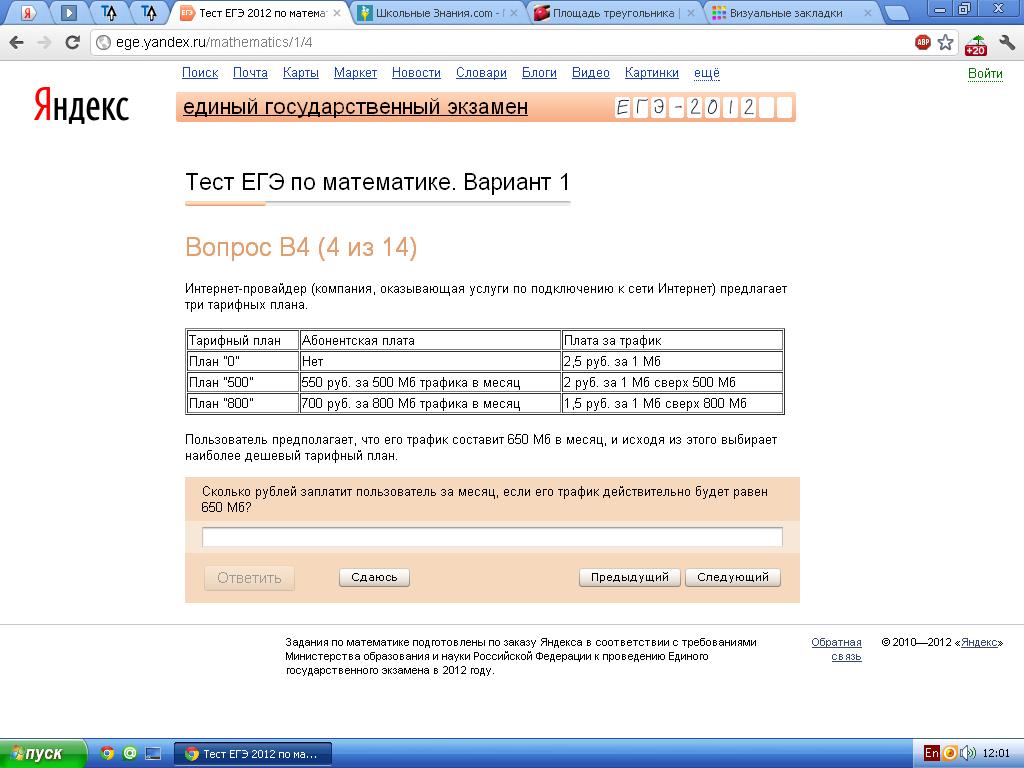Click the Вопрос B4 heading
This screenshot has width=1024, height=768.
[x=301, y=248]
